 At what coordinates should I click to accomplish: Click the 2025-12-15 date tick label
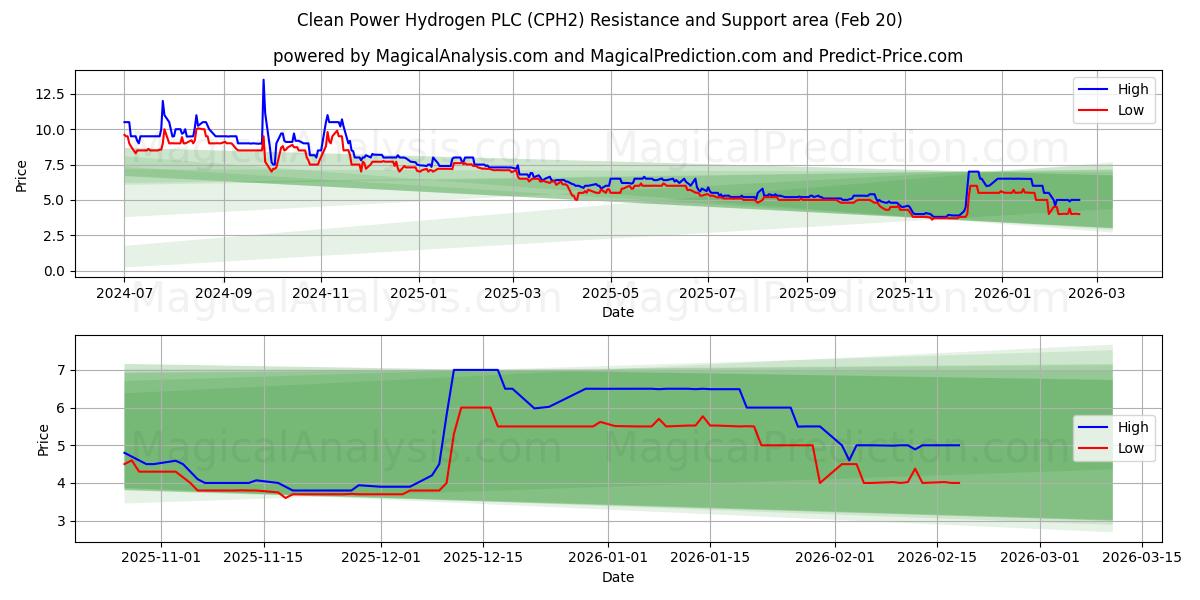tap(483, 557)
